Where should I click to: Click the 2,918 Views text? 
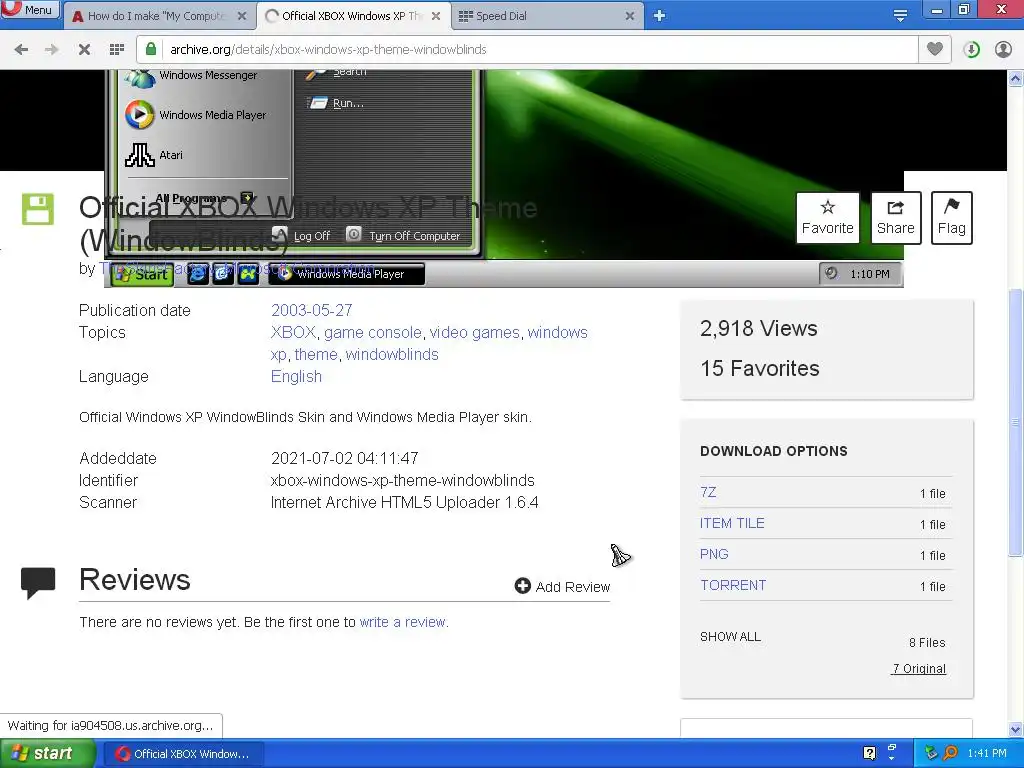(x=758, y=328)
